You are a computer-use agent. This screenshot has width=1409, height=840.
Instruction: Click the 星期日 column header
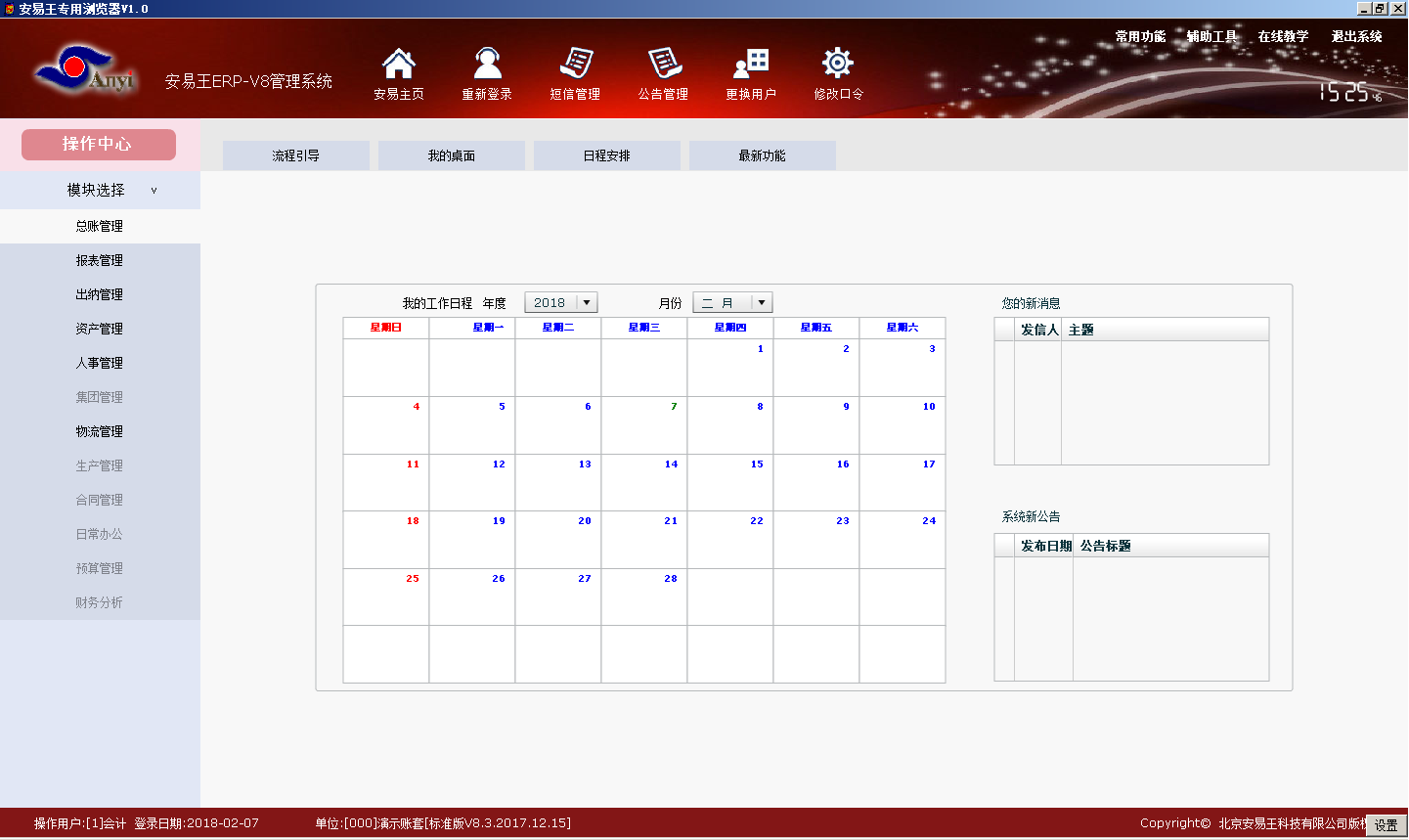386,328
